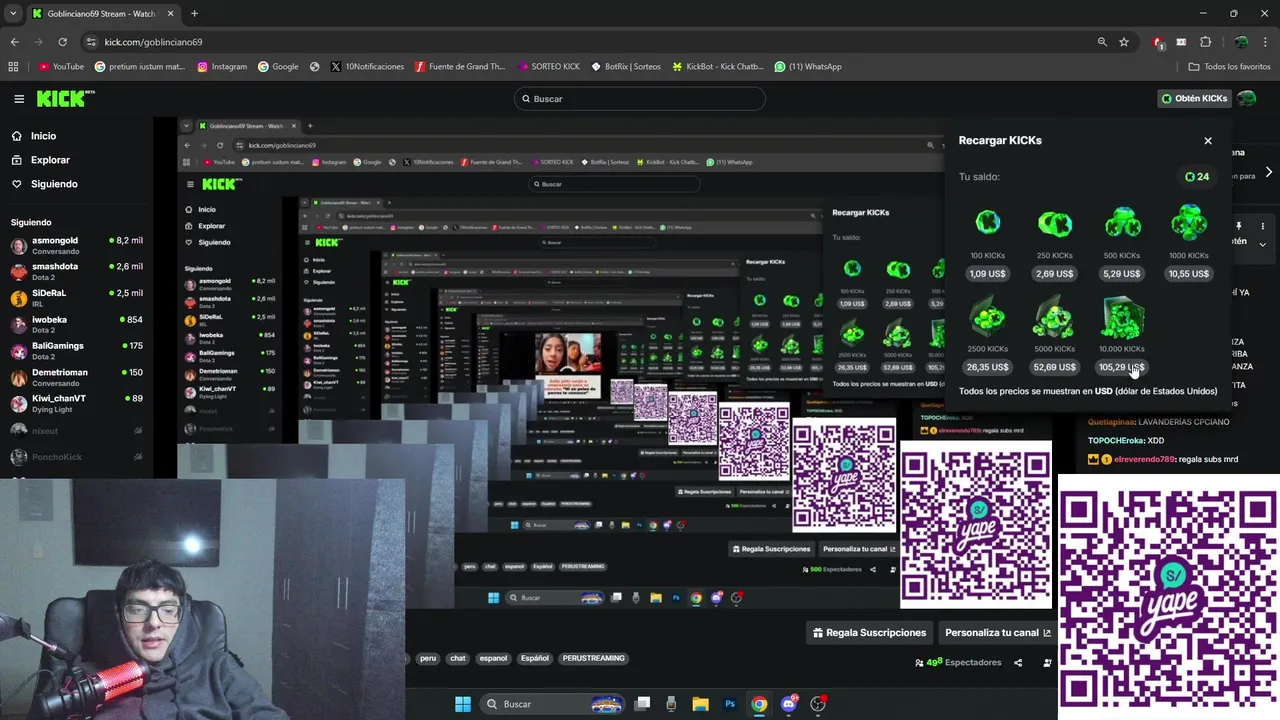Buy 1000 KICKs for 10,55 US$

(1189, 274)
